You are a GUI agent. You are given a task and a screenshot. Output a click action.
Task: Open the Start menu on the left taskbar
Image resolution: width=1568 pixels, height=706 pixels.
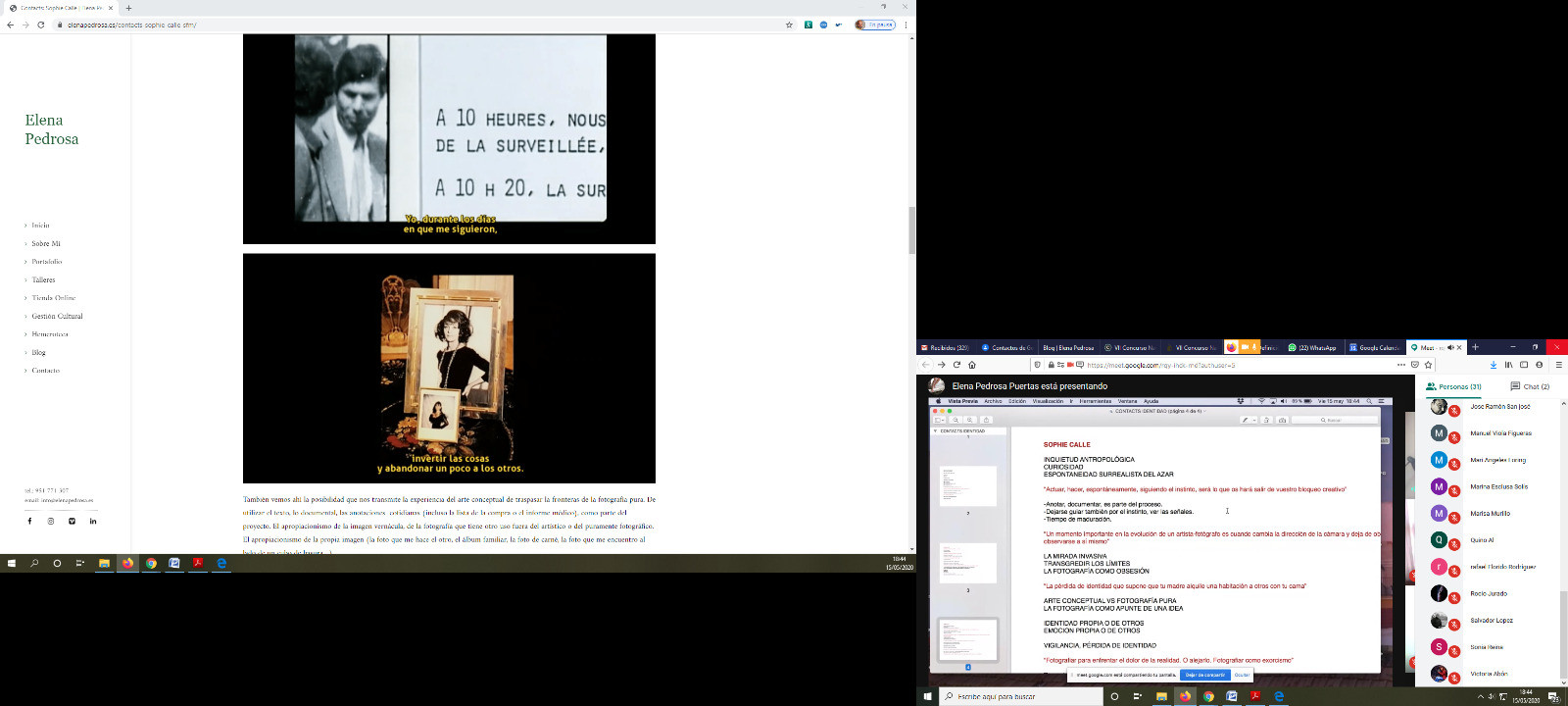point(12,563)
